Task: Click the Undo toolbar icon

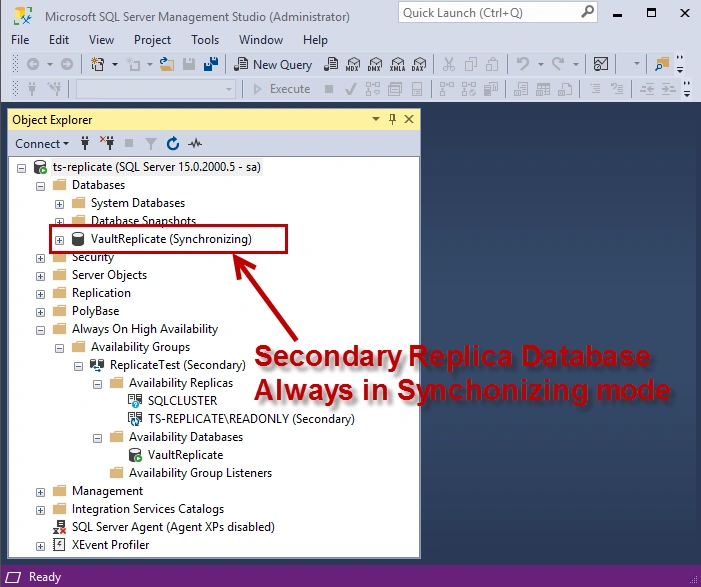Action: coord(523,64)
